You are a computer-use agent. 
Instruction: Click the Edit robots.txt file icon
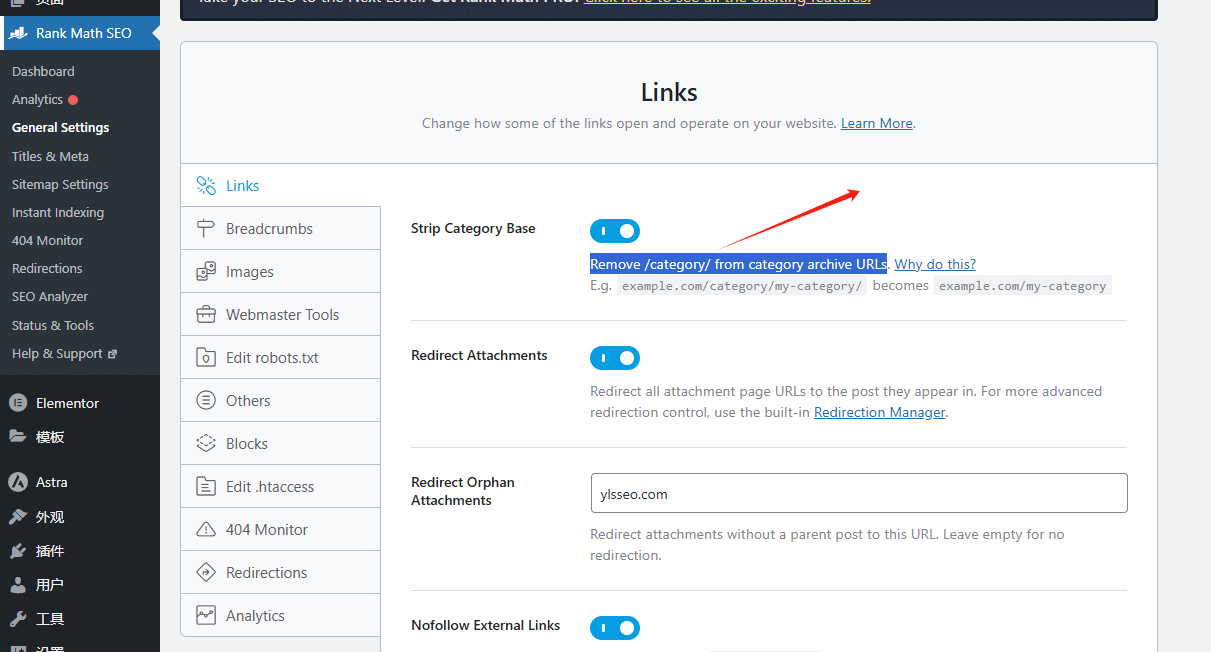tap(206, 357)
